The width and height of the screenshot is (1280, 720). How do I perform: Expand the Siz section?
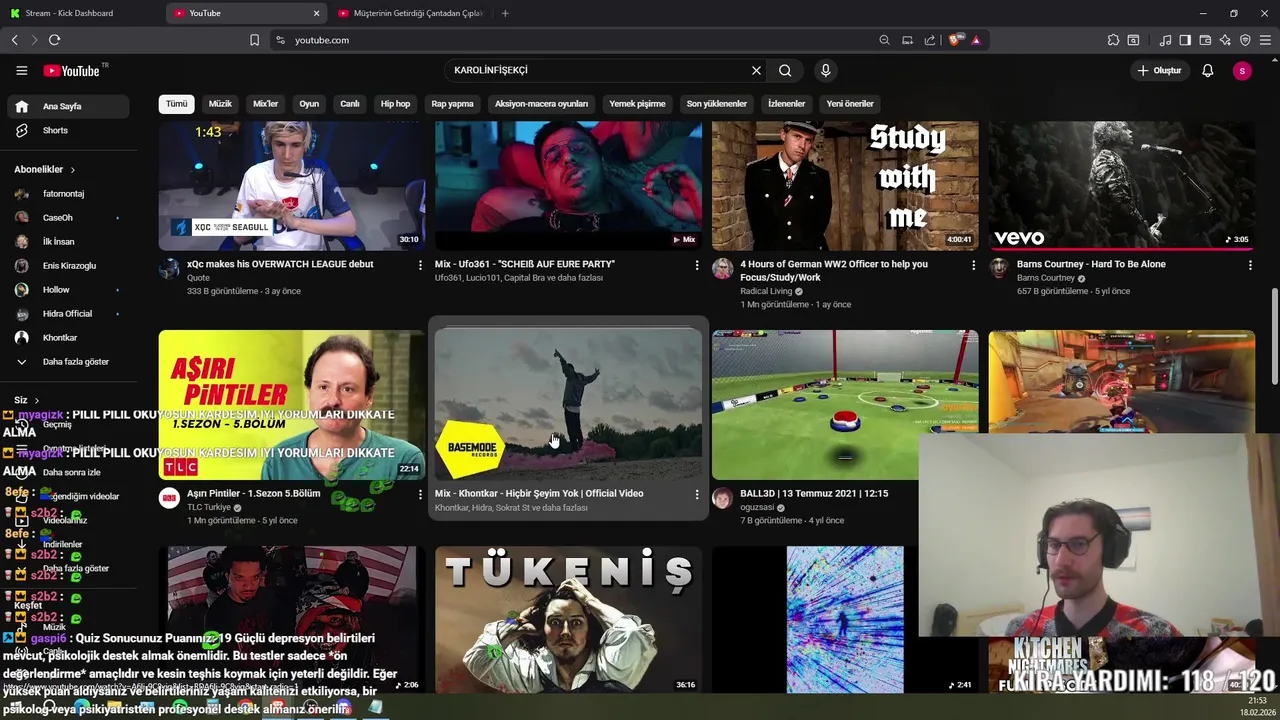tap(27, 400)
